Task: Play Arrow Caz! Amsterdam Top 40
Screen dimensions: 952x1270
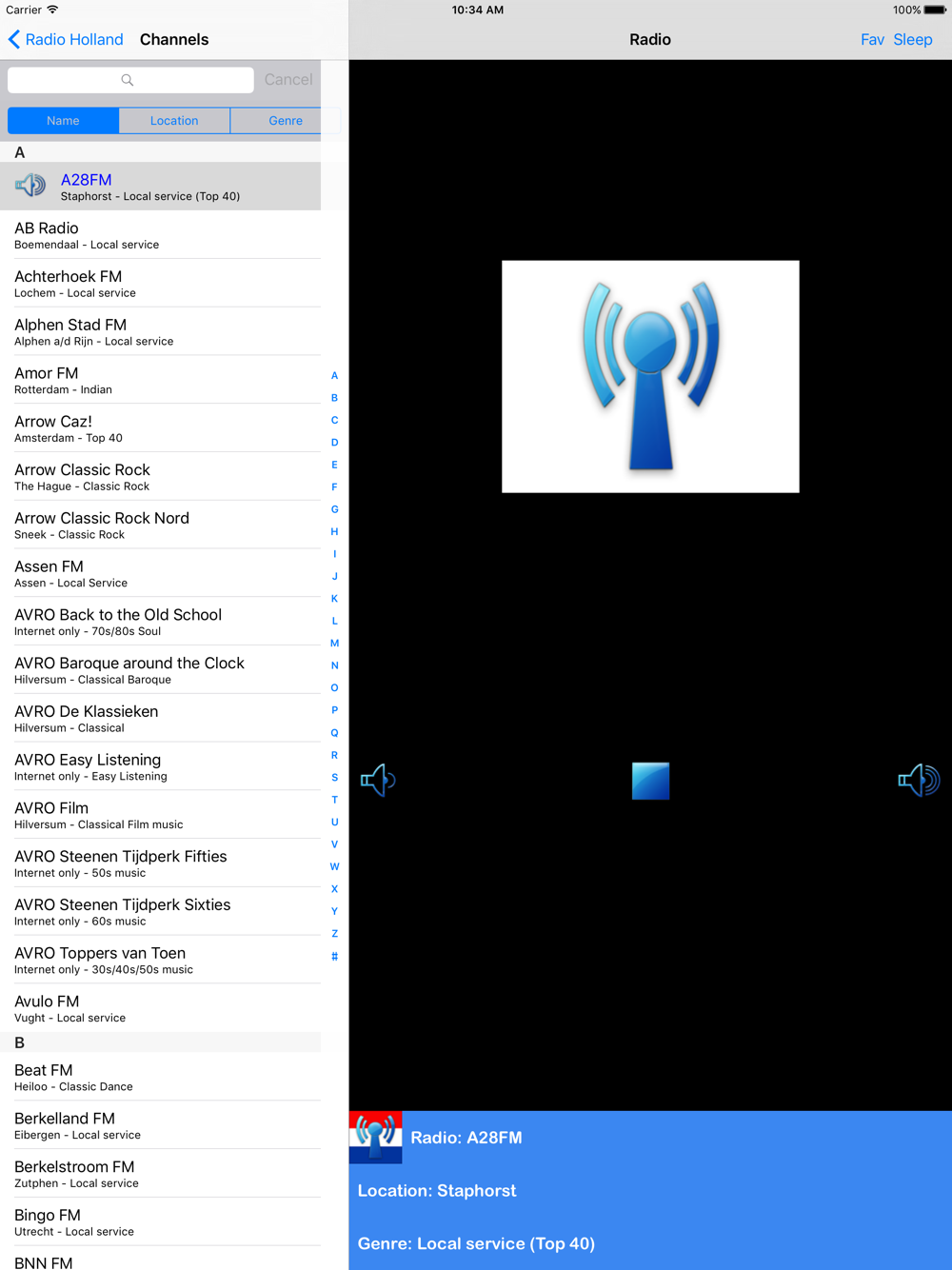Action: click(x=160, y=427)
